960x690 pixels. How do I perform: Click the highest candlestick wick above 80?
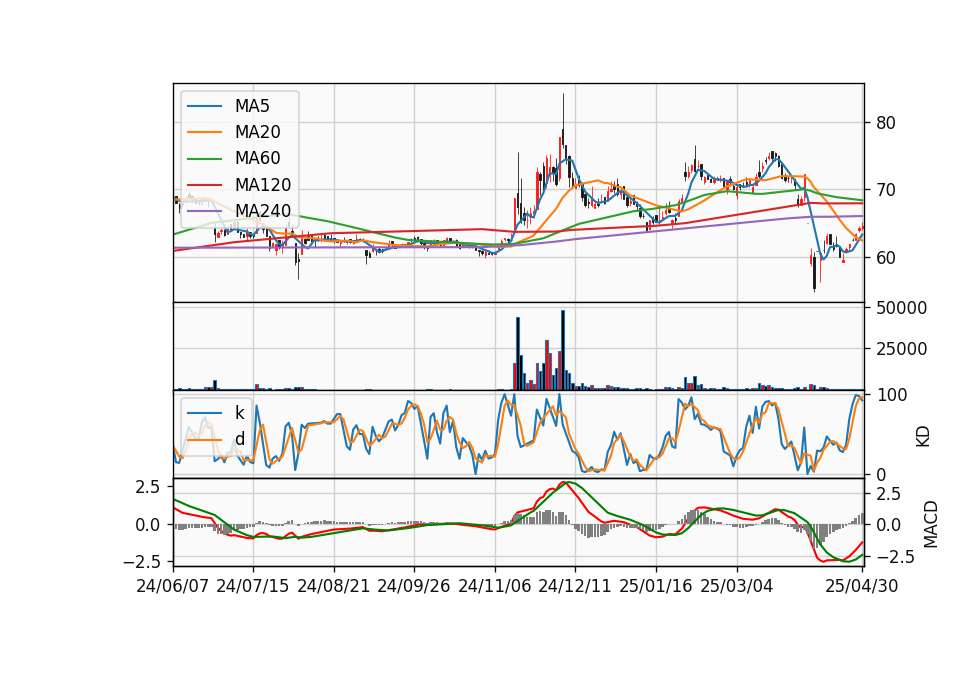pos(563,111)
